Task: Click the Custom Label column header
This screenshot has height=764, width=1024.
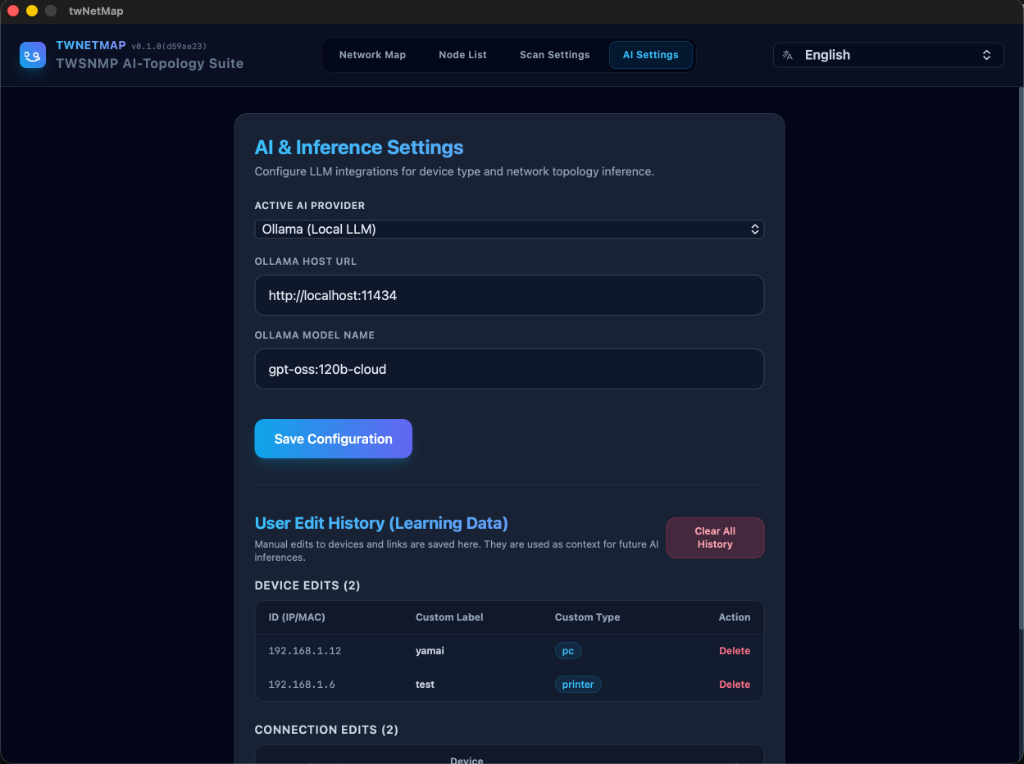Action: click(x=449, y=617)
